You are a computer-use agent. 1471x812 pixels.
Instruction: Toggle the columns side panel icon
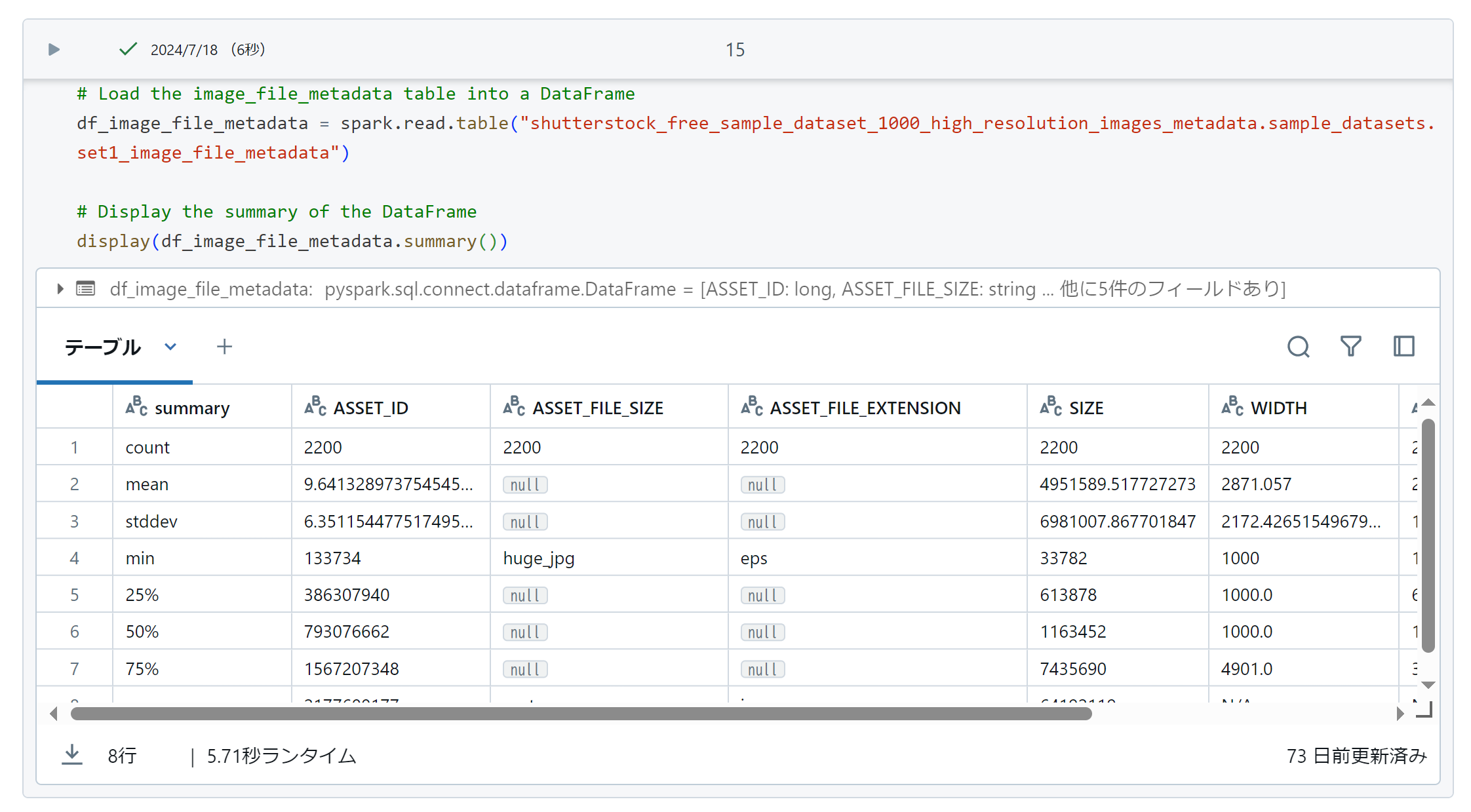coord(1403,347)
